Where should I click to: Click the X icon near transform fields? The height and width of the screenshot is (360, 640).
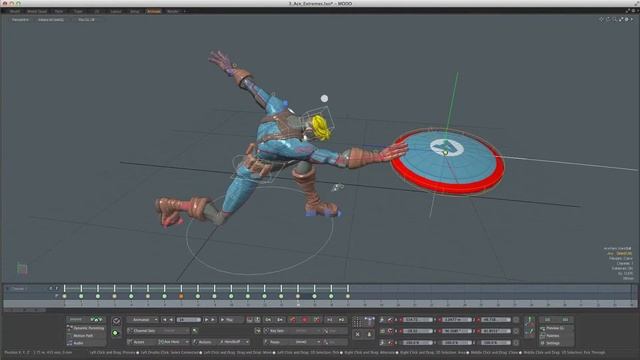point(358,334)
